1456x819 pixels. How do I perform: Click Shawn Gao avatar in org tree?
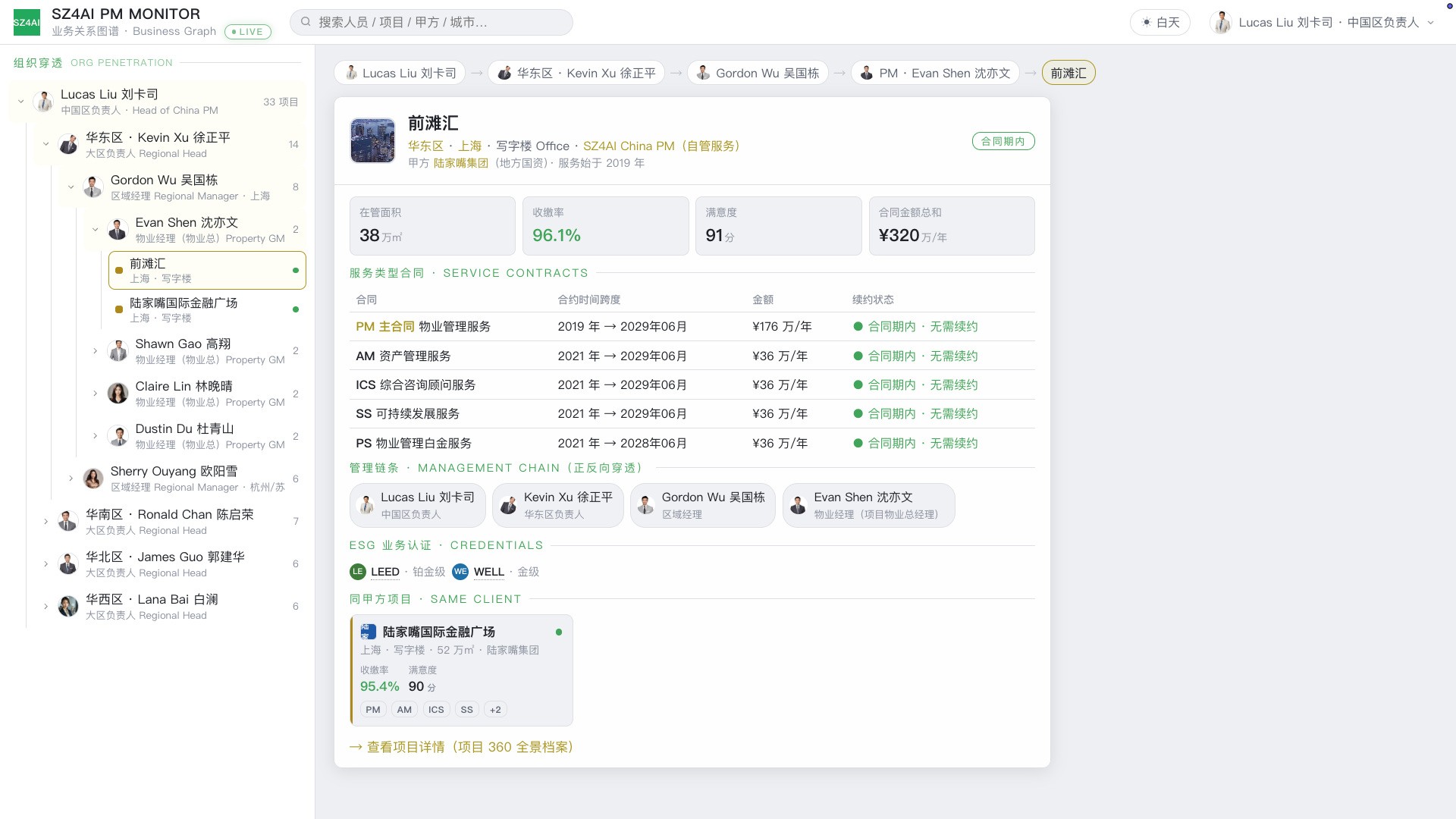(118, 350)
